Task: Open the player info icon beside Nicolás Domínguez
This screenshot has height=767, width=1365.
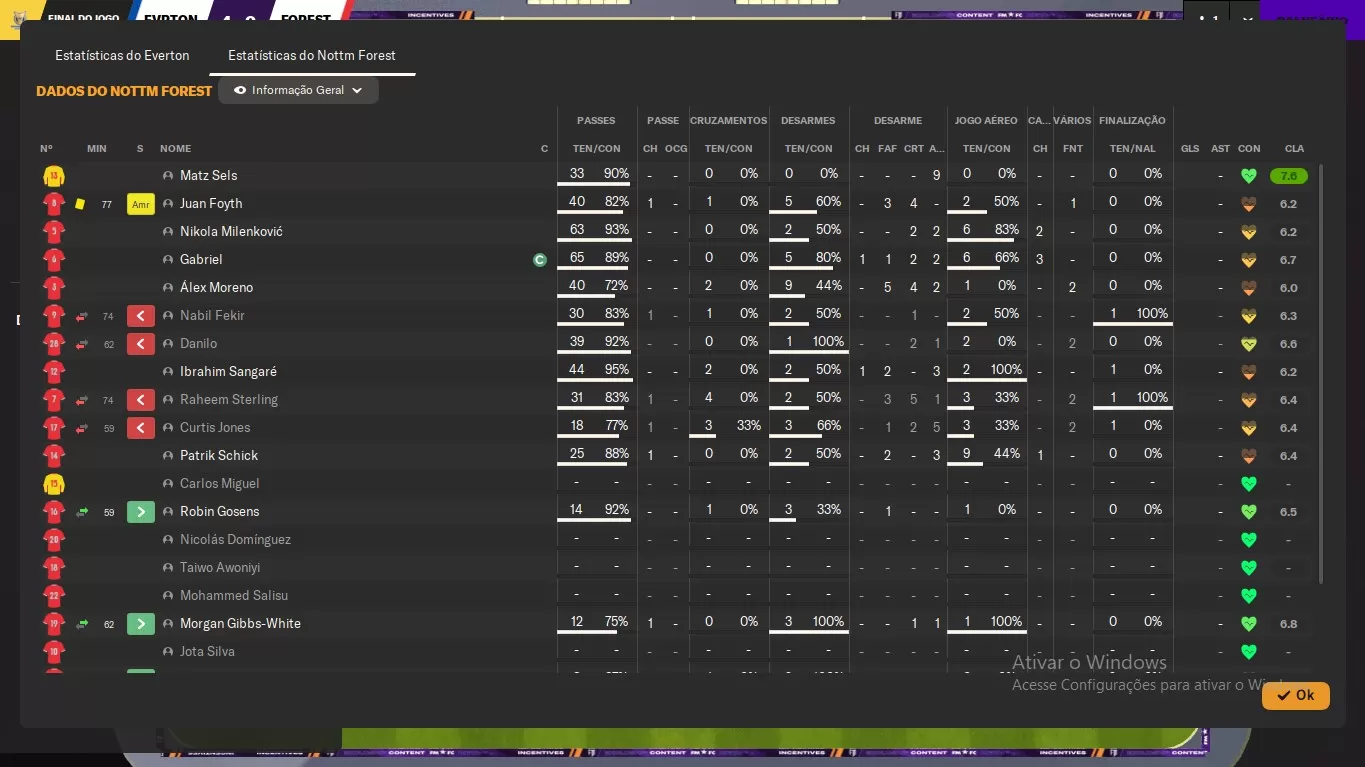Action: pos(168,540)
